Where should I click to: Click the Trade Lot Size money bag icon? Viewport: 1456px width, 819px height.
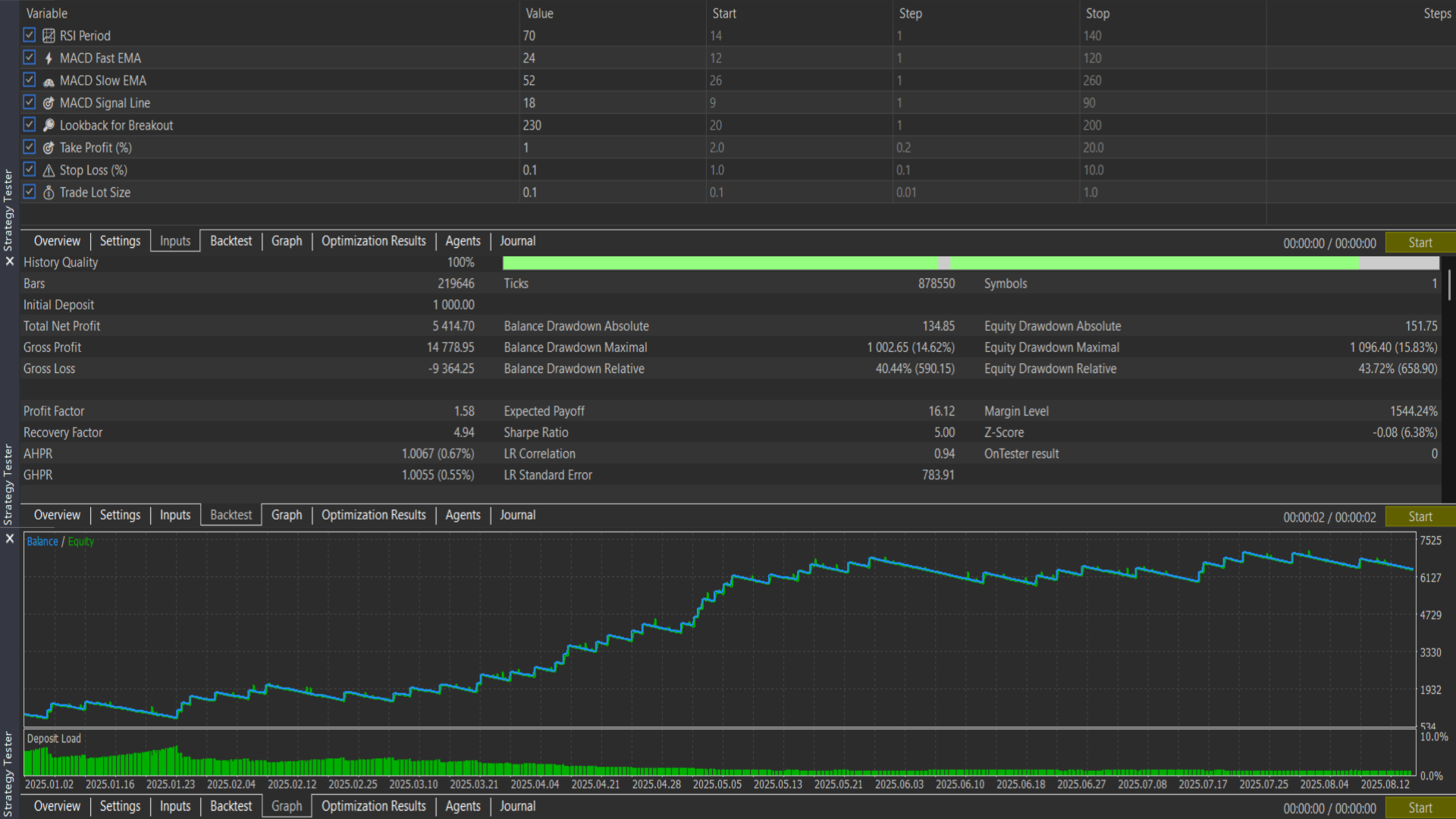[x=49, y=193]
